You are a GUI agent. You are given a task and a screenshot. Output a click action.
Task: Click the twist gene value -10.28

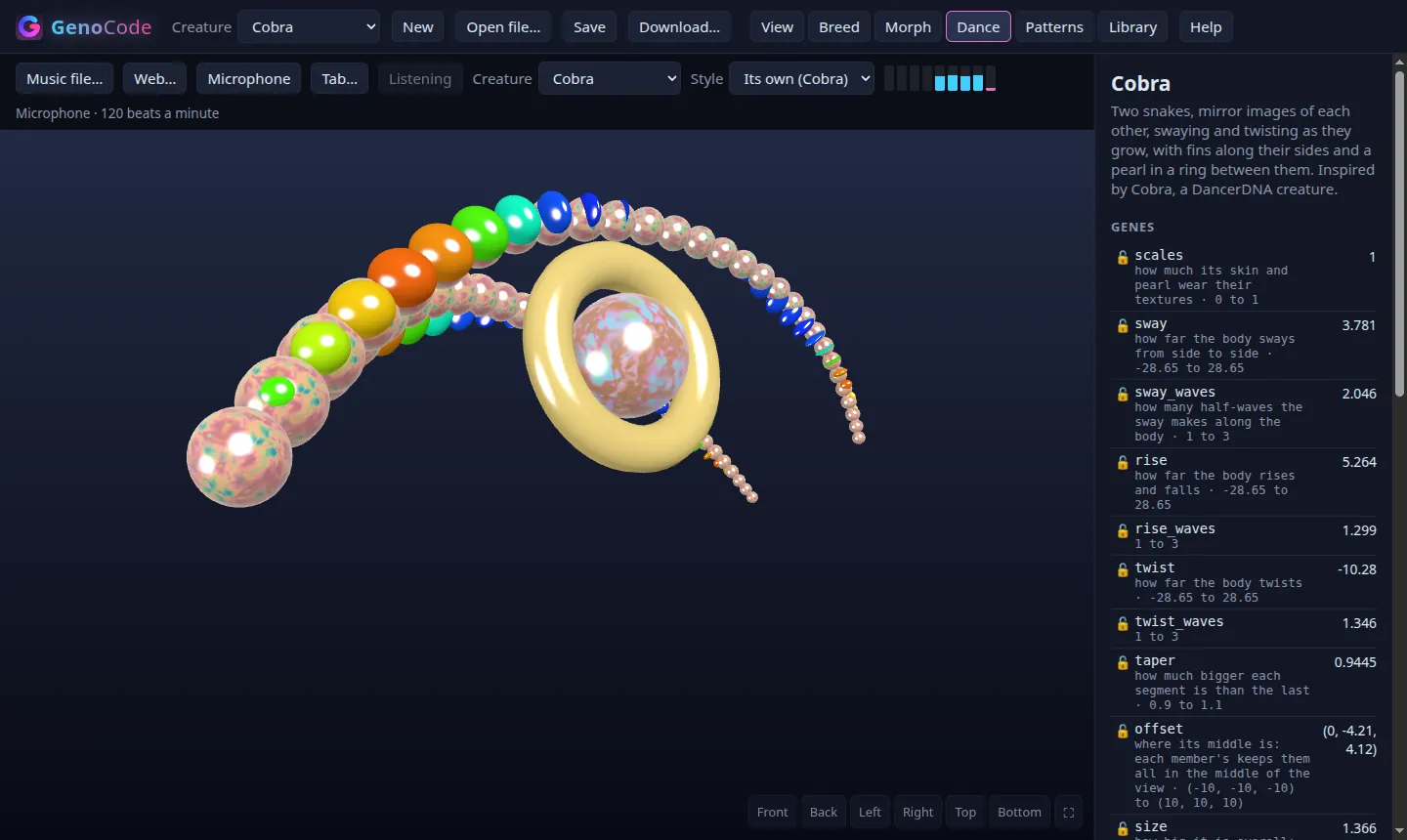pyautogui.click(x=1357, y=569)
